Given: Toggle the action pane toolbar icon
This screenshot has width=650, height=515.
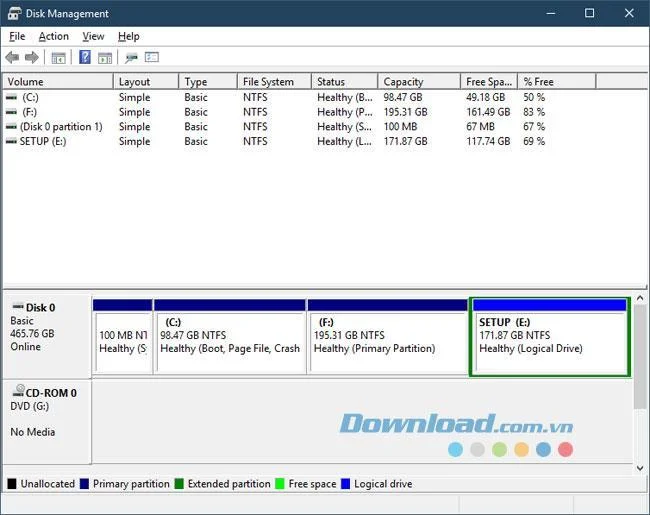Looking at the screenshot, I should [105, 58].
